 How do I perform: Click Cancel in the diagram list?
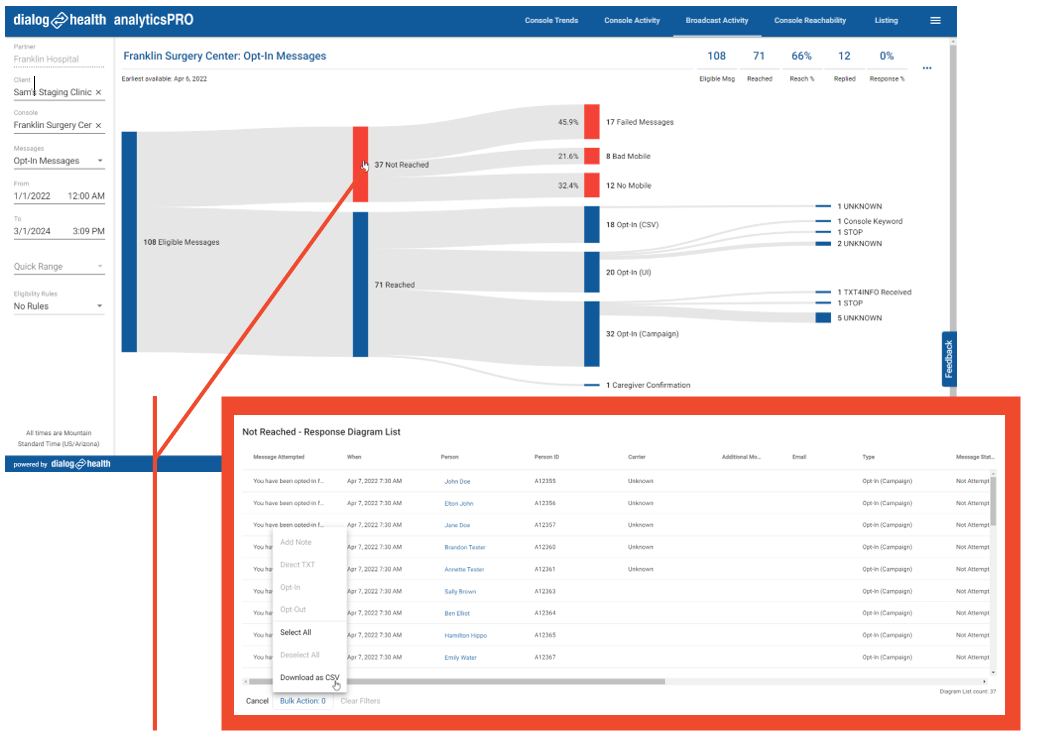click(x=257, y=701)
